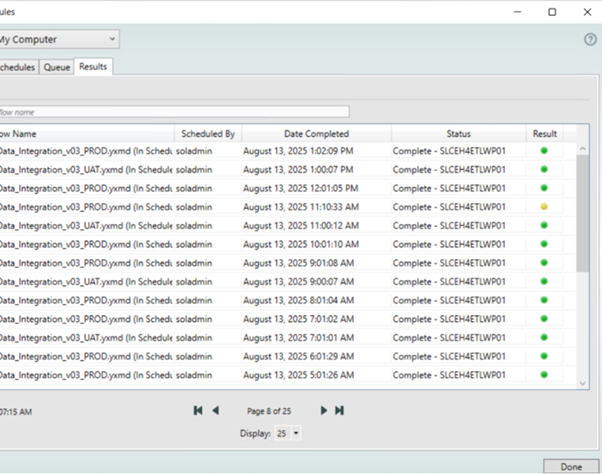The width and height of the screenshot is (602, 474).
Task: Select the row completed 11:00:12 AM
Action: 288,226
